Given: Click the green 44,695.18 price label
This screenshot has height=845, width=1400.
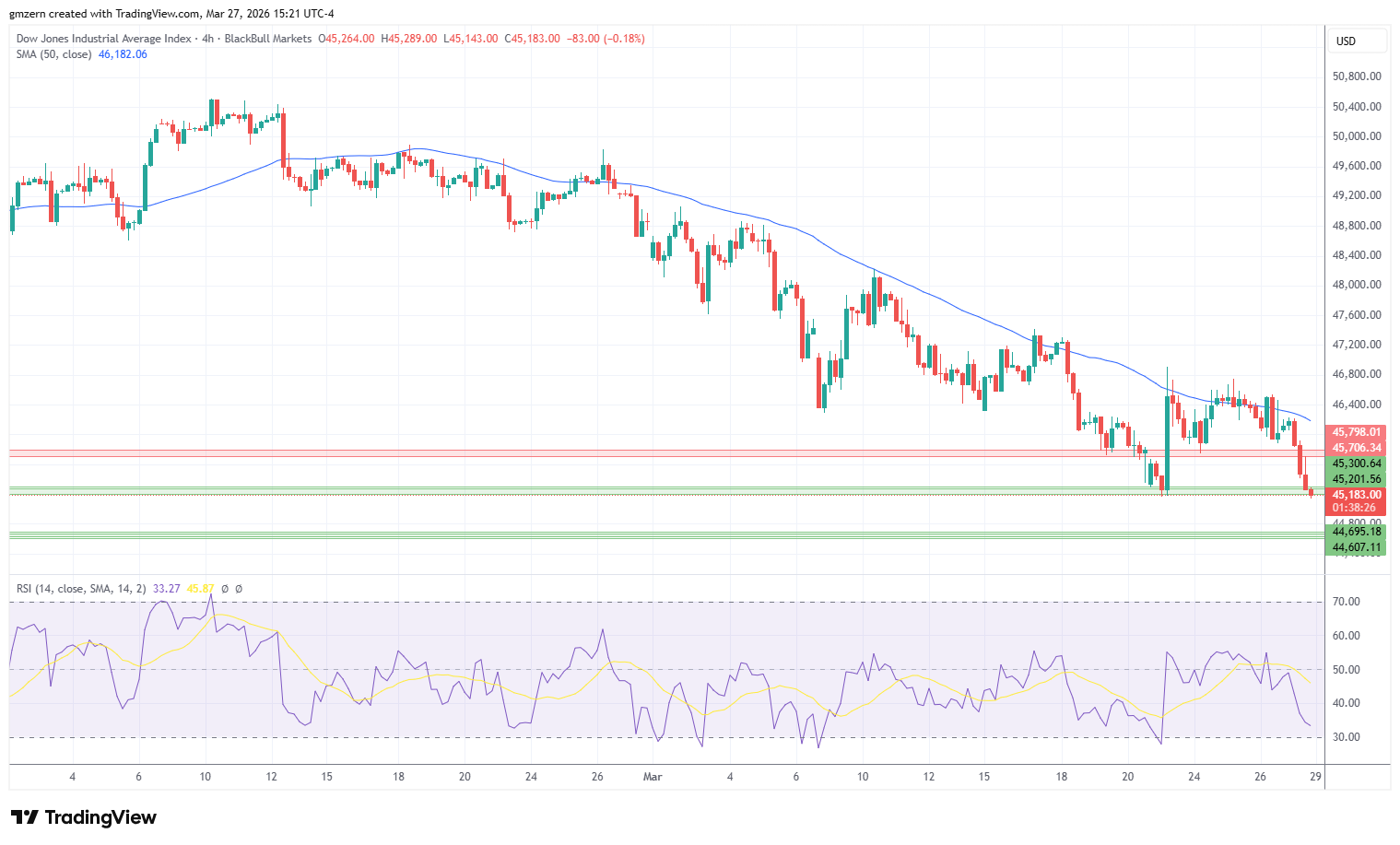Looking at the screenshot, I should coord(1356,532).
